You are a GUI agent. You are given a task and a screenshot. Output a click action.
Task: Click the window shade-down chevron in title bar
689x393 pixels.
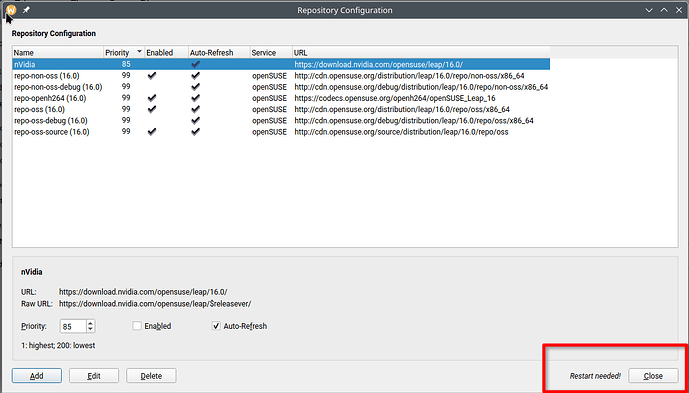[x=649, y=10]
